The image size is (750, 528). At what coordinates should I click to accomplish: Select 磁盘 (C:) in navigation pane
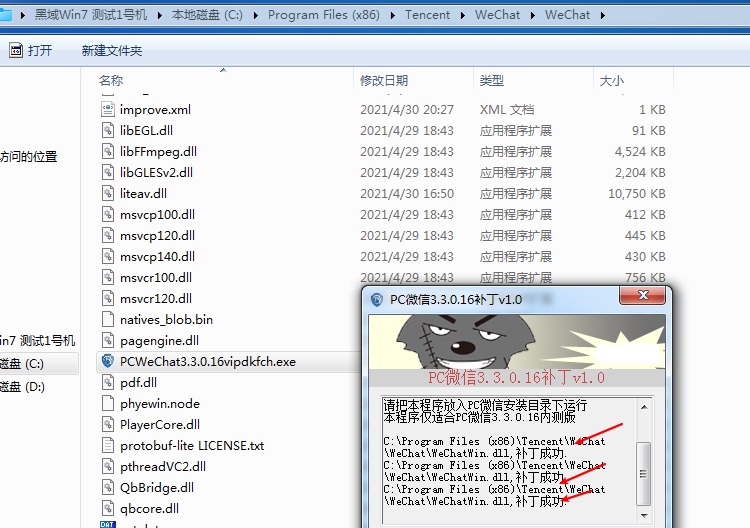(22, 364)
